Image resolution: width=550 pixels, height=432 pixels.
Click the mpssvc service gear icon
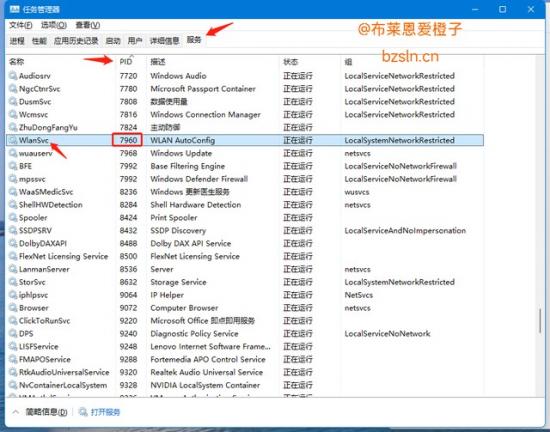tap(13, 179)
